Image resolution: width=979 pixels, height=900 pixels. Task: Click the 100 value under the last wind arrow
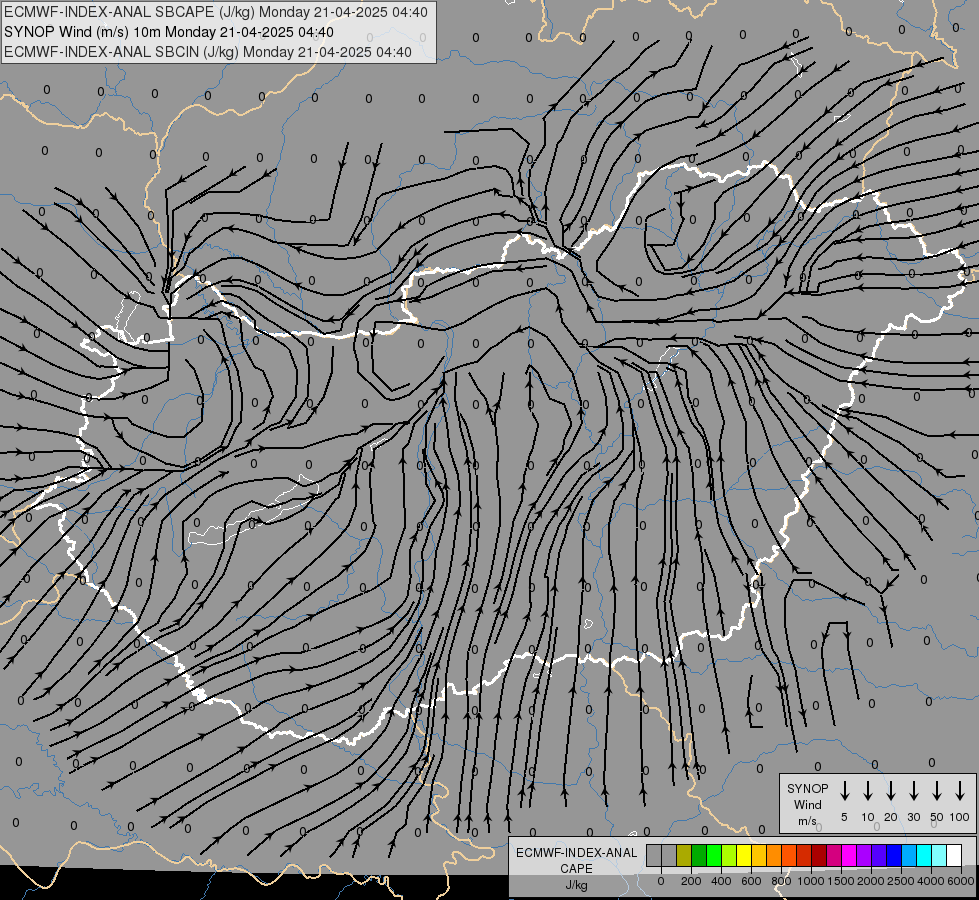click(x=960, y=817)
